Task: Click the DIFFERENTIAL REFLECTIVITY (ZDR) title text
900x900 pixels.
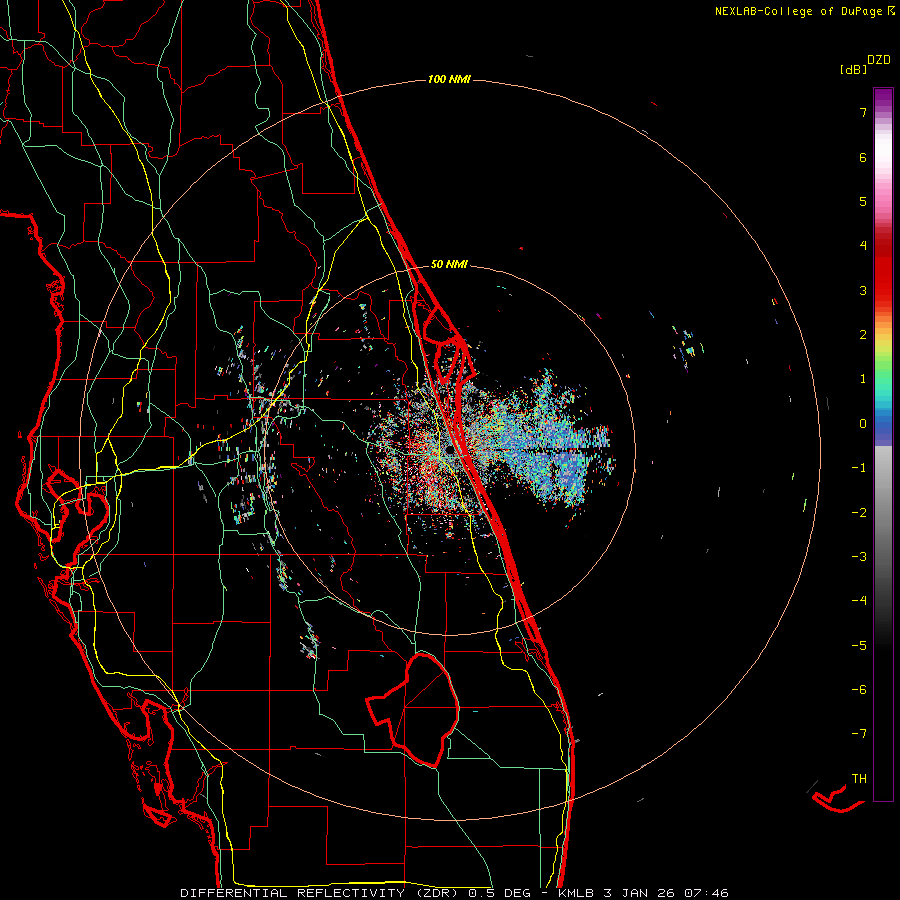Action: 321,893
